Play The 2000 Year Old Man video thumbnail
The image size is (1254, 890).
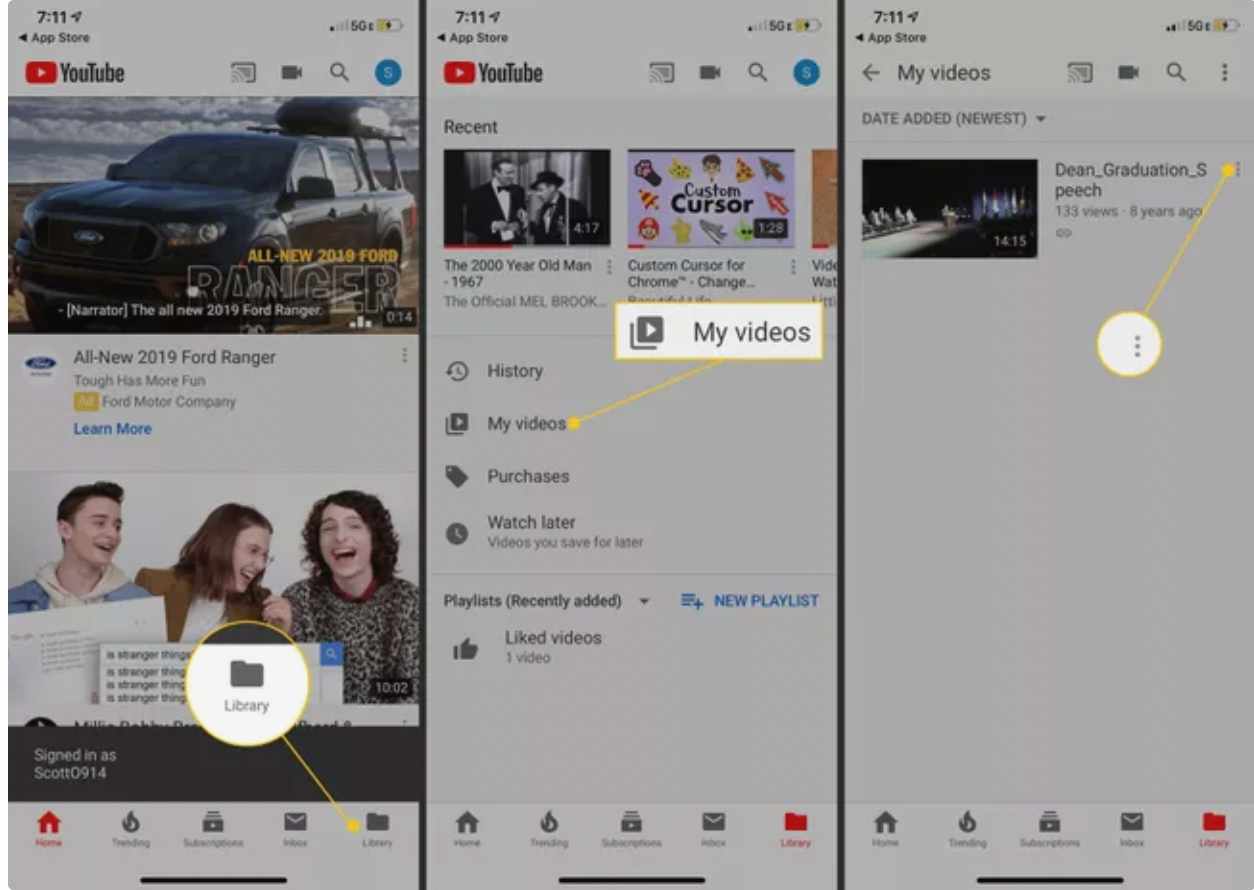(x=527, y=198)
